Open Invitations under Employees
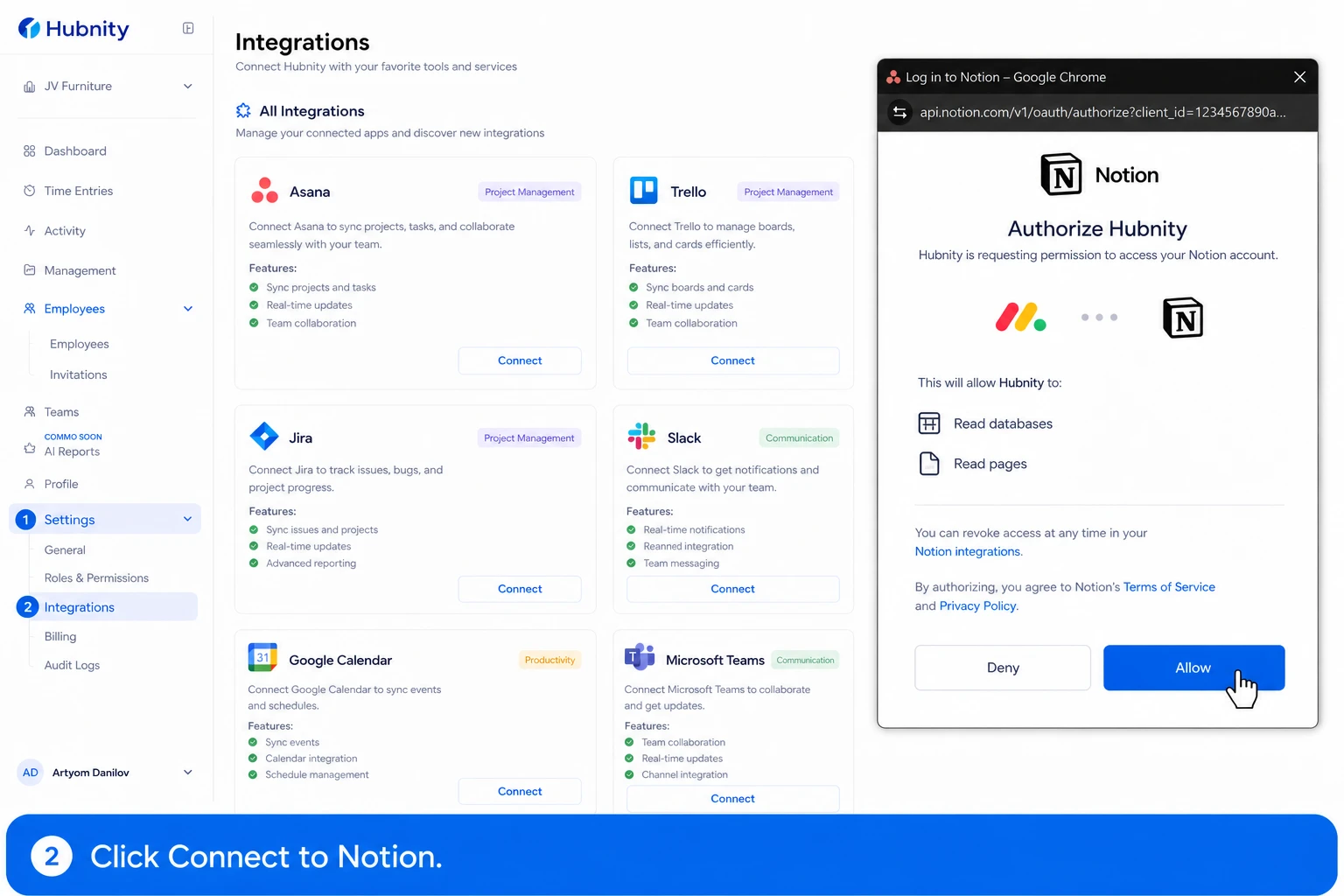The image size is (1344, 896). tap(79, 374)
